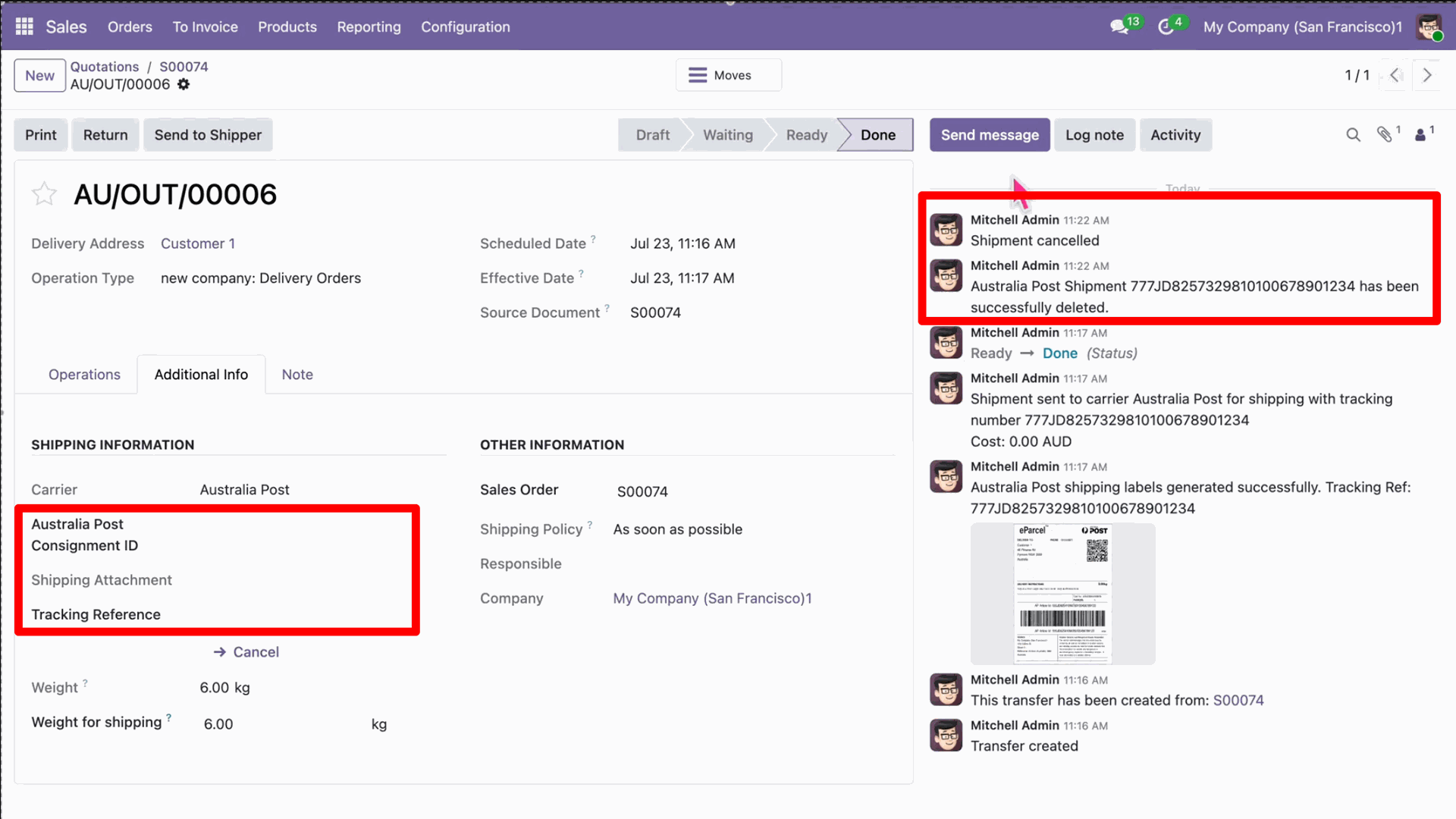Open the activities clock icon with badge 4

coord(1166,27)
